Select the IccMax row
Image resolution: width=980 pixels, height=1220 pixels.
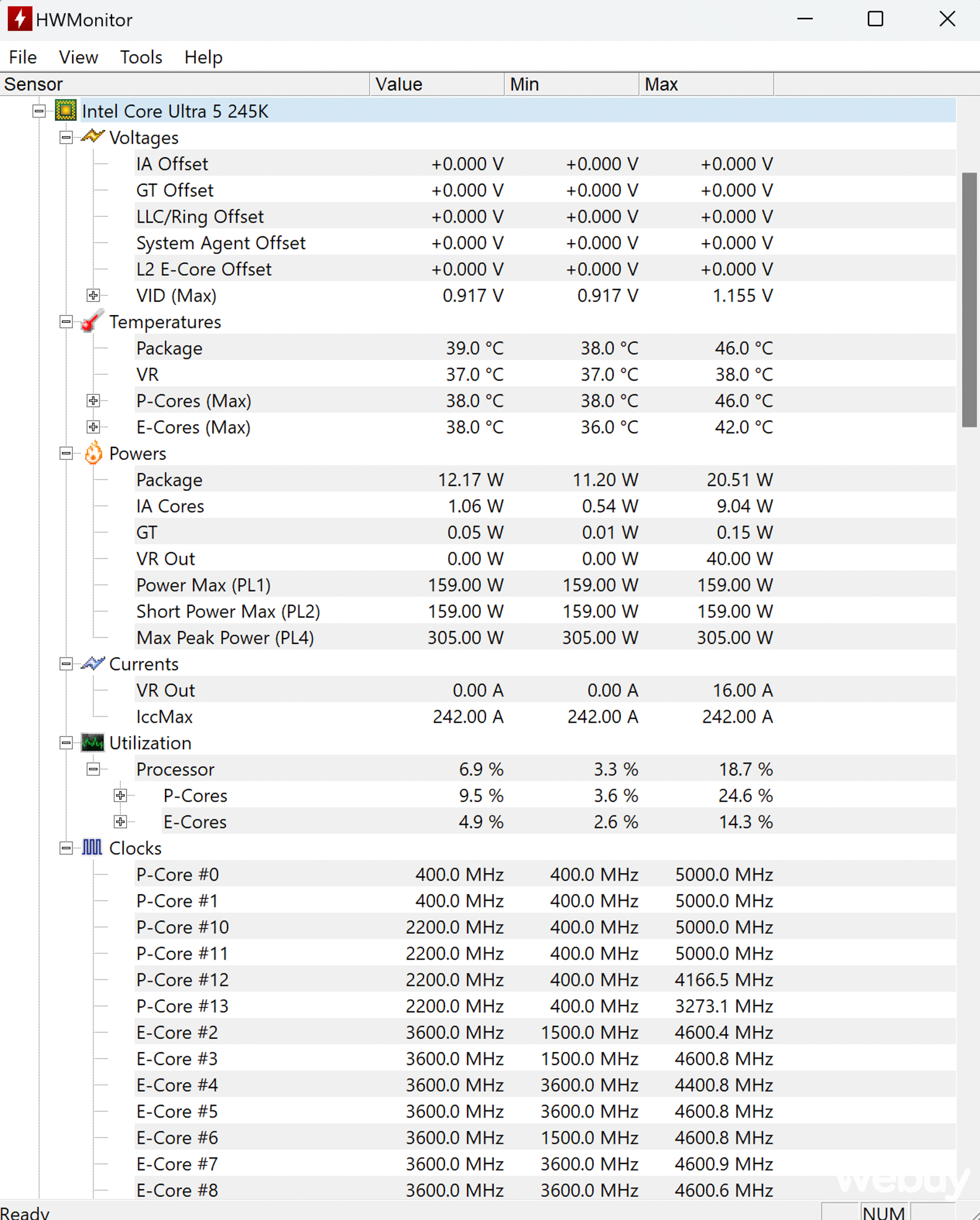coord(545,716)
